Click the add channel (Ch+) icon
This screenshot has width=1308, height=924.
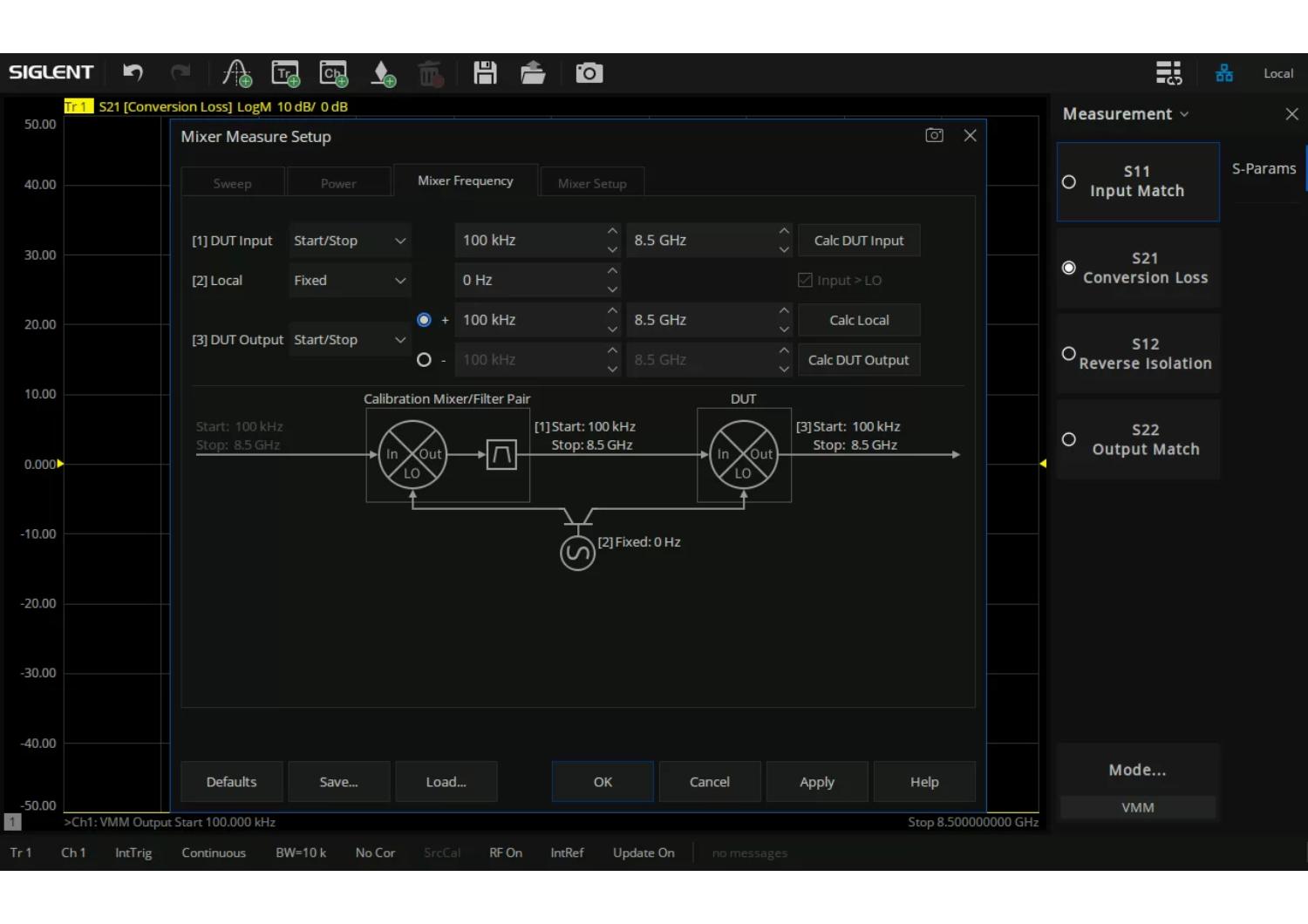pyautogui.click(x=333, y=73)
